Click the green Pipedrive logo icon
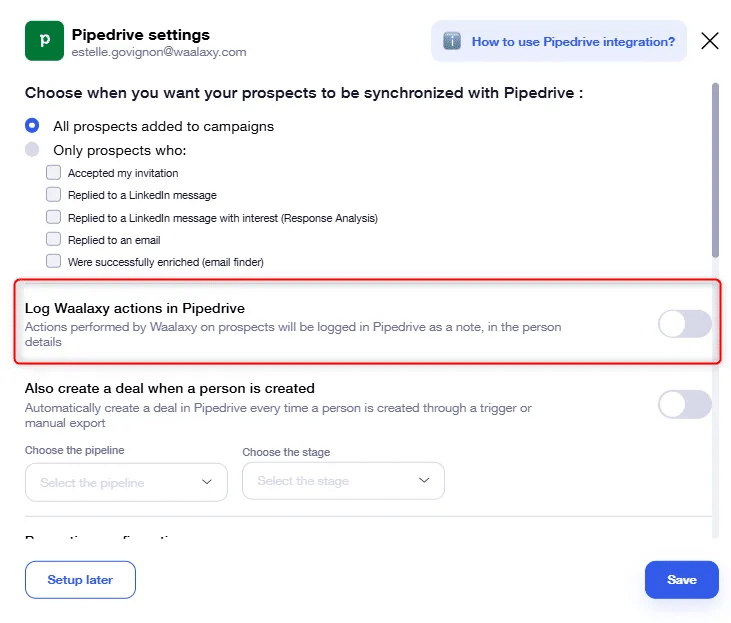This screenshot has height=623, width=731. click(44, 41)
